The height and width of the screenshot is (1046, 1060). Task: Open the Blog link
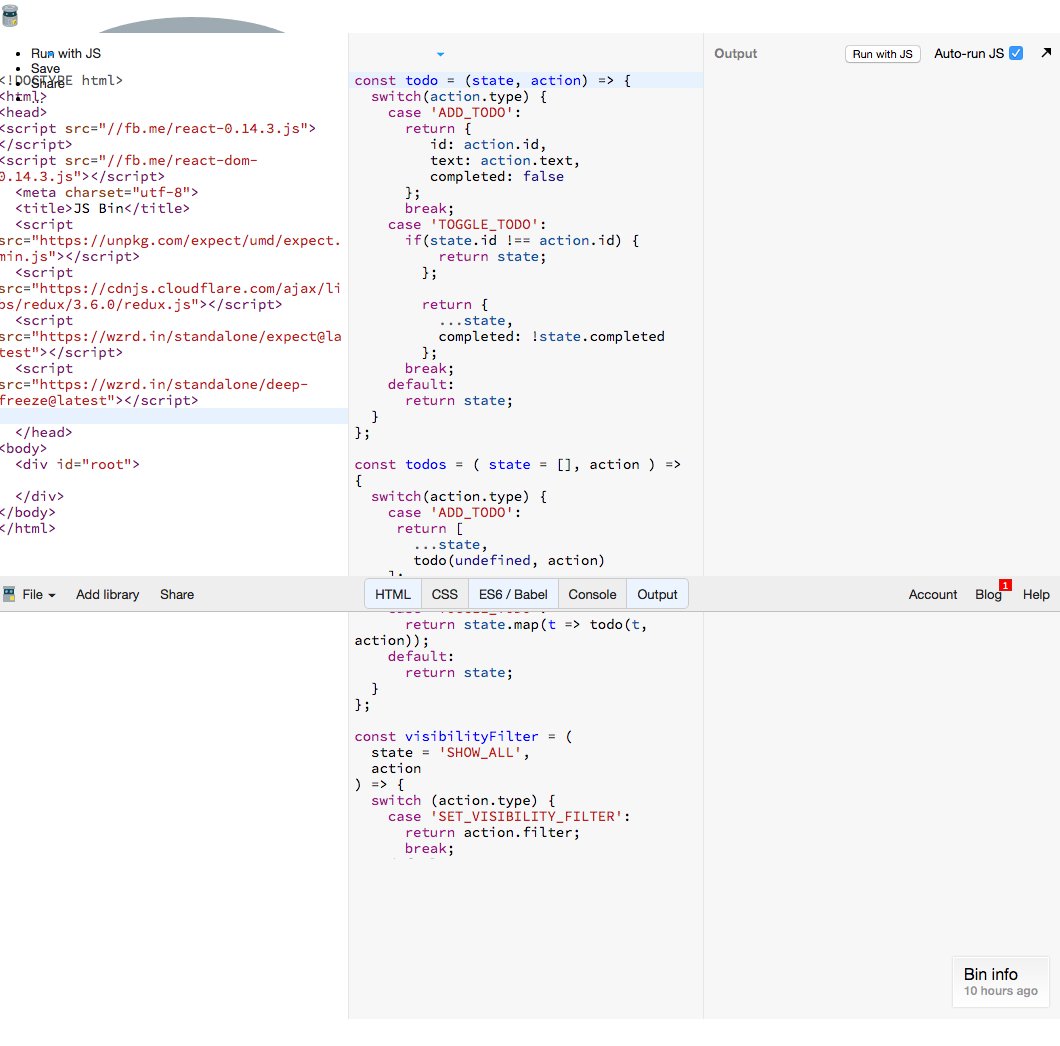point(988,594)
